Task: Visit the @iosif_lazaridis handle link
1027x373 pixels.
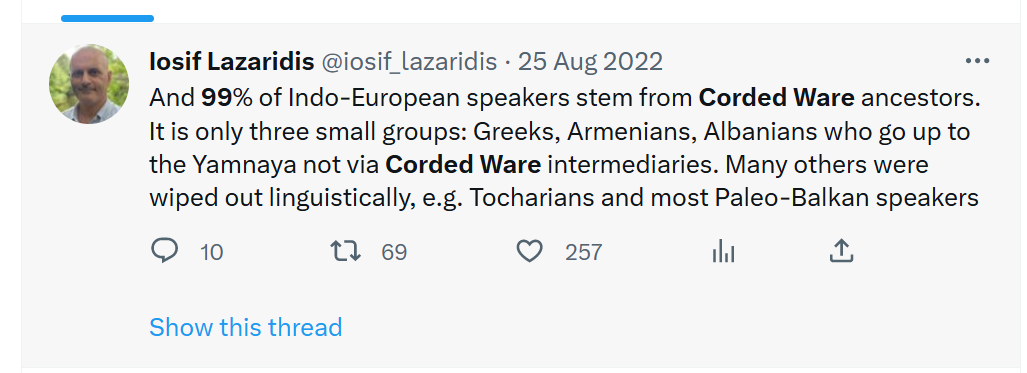Action: (408, 62)
